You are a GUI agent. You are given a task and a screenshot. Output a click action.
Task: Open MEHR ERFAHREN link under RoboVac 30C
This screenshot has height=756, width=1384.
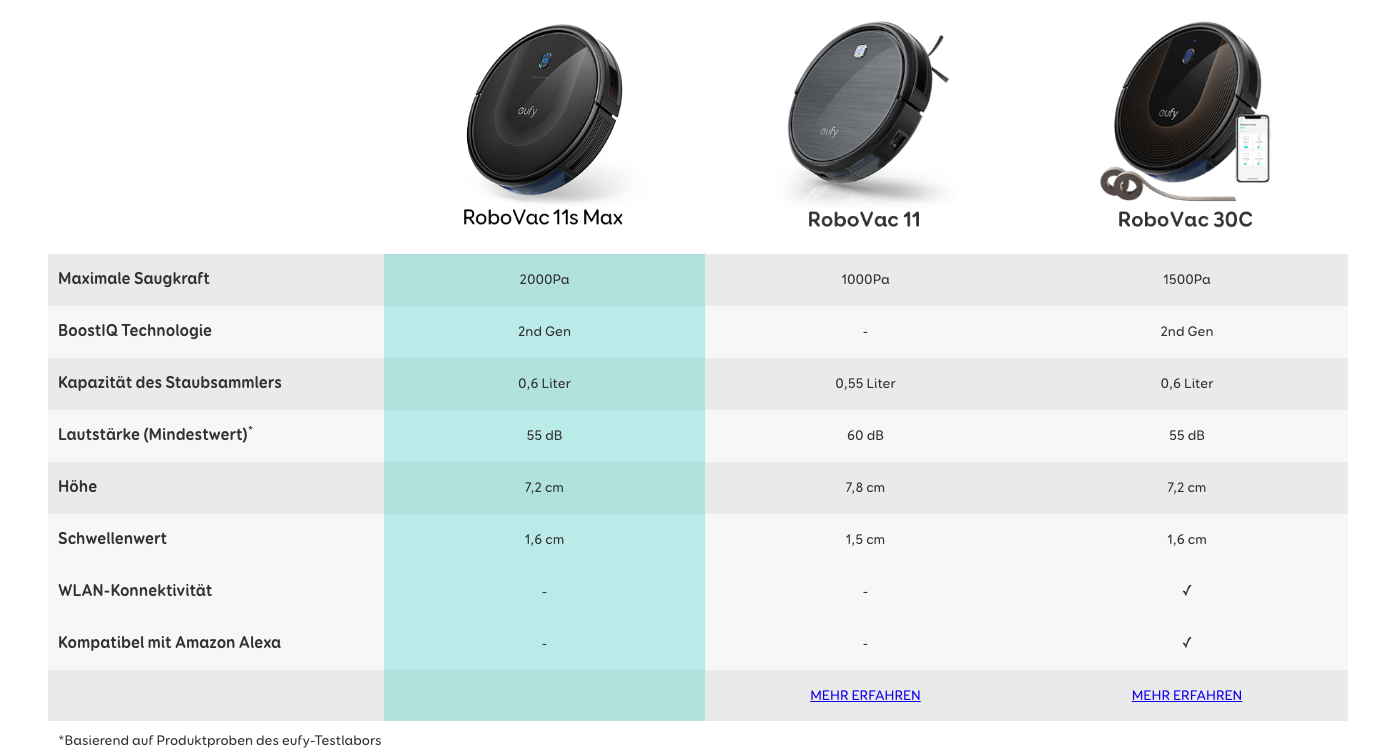[x=1186, y=695]
